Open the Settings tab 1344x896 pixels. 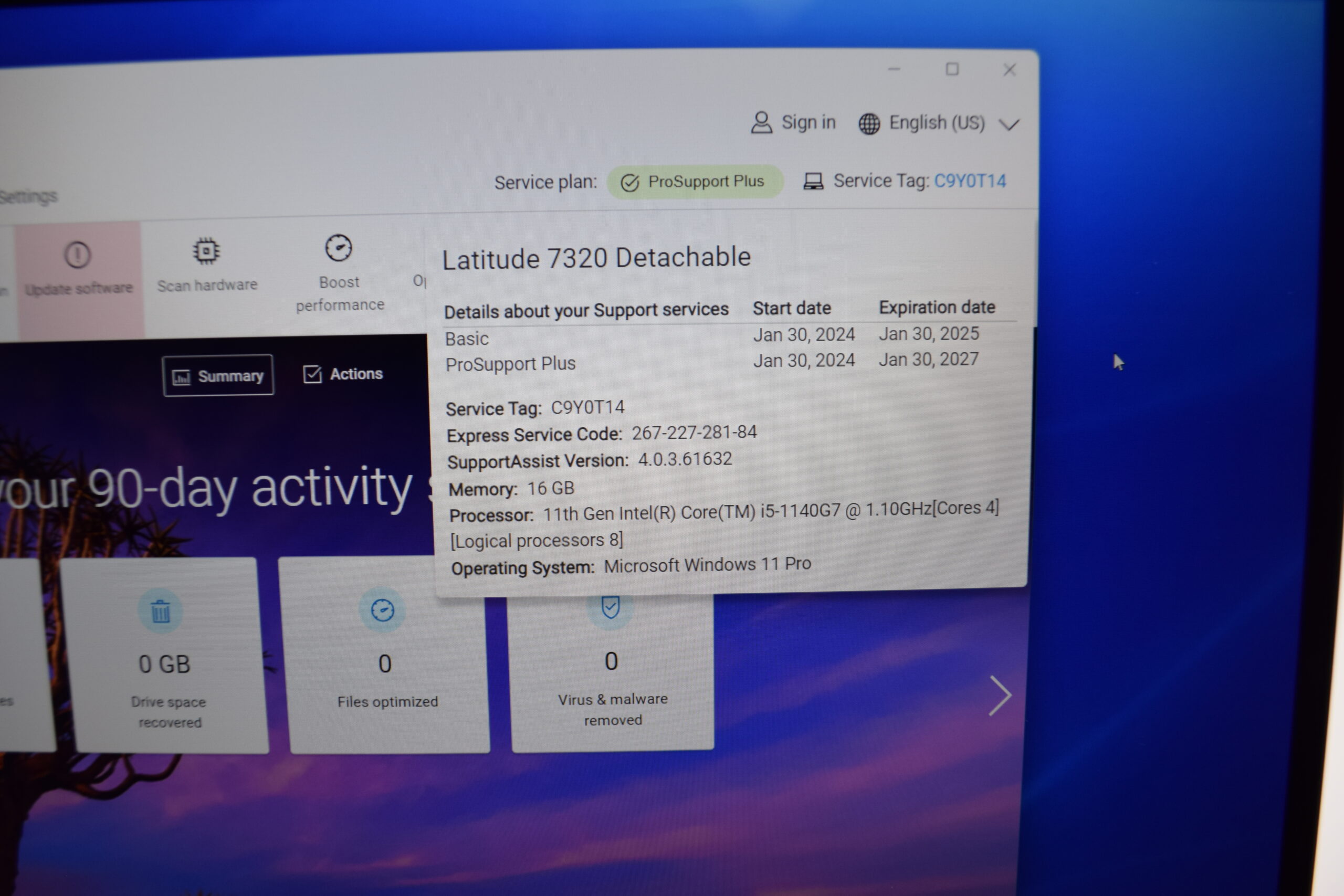click(x=28, y=197)
